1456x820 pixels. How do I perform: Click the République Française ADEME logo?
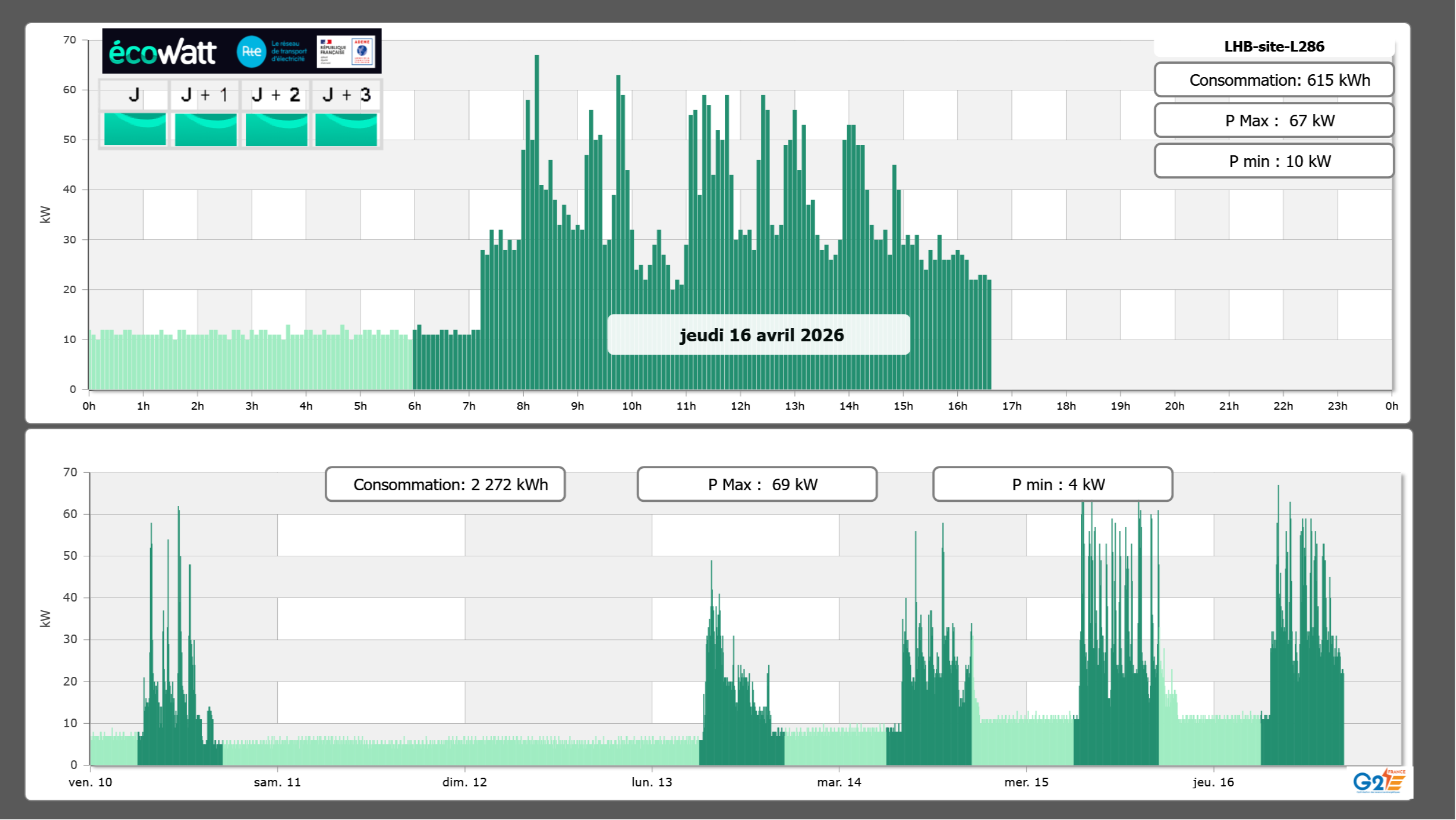(x=346, y=52)
